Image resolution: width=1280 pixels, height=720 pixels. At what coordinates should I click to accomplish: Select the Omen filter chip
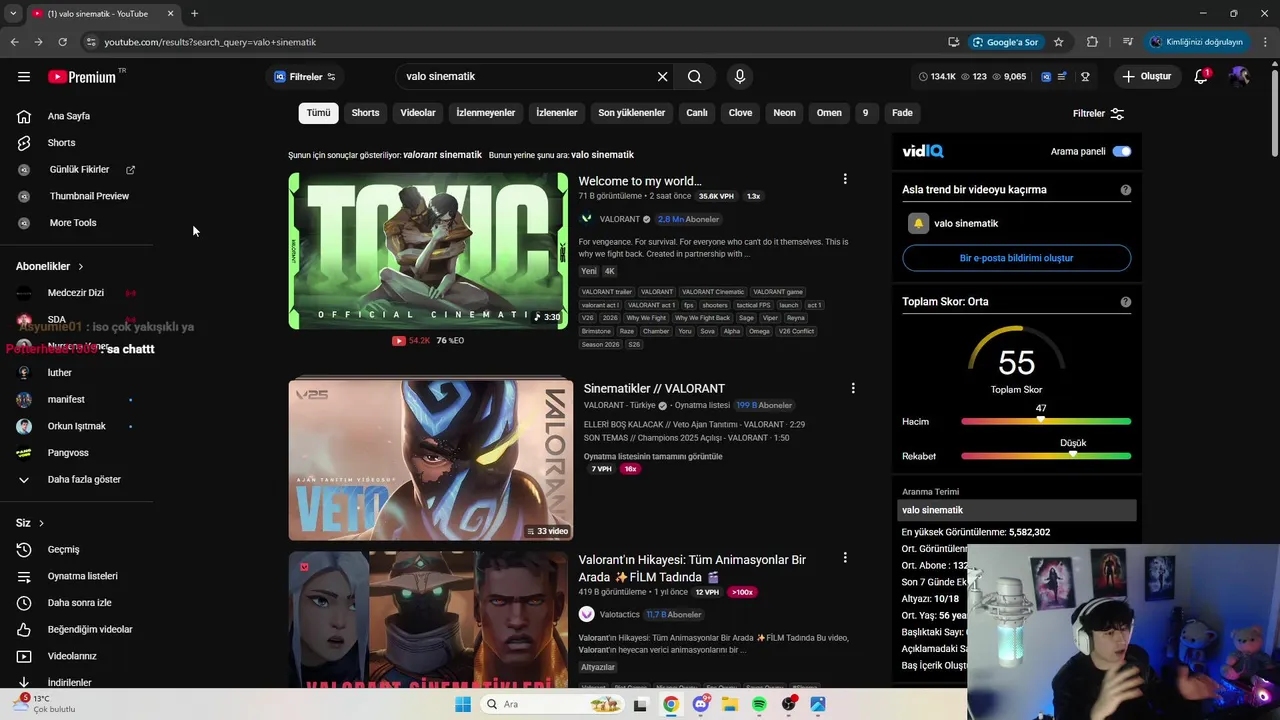[x=829, y=113]
